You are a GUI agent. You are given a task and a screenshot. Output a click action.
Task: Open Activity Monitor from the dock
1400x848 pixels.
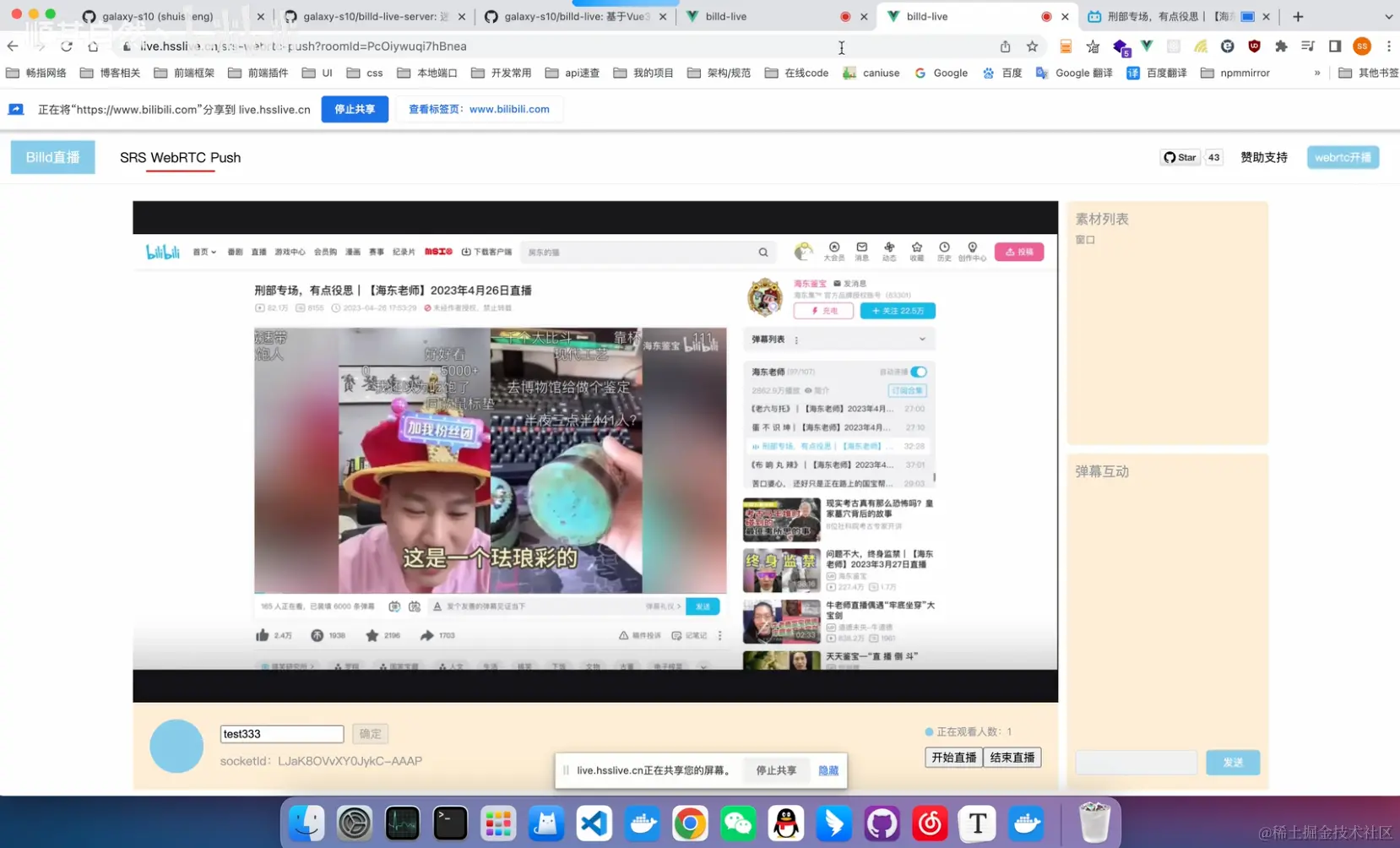402,823
